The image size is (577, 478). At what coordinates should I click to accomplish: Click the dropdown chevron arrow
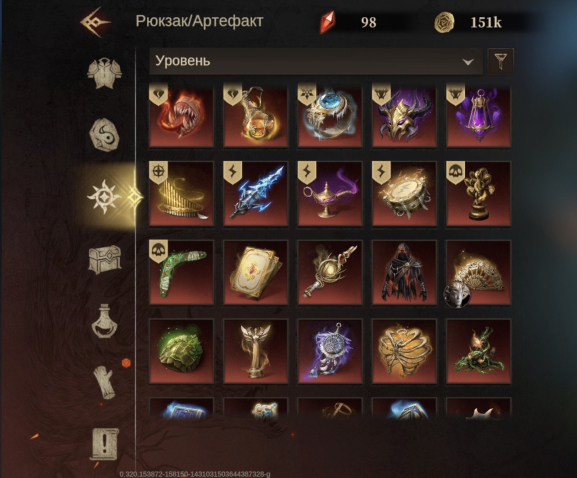click(468, 62)
